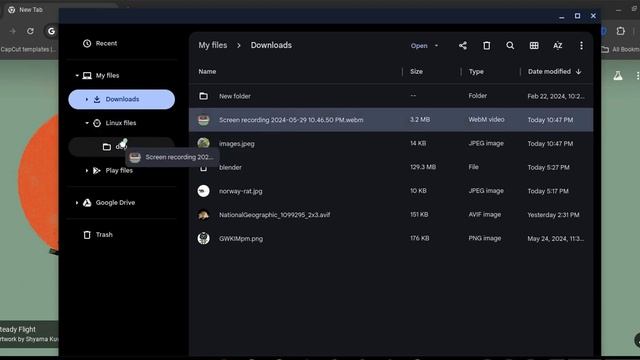Click the Linux files penguin icon
640x360 pixels.
97,123
